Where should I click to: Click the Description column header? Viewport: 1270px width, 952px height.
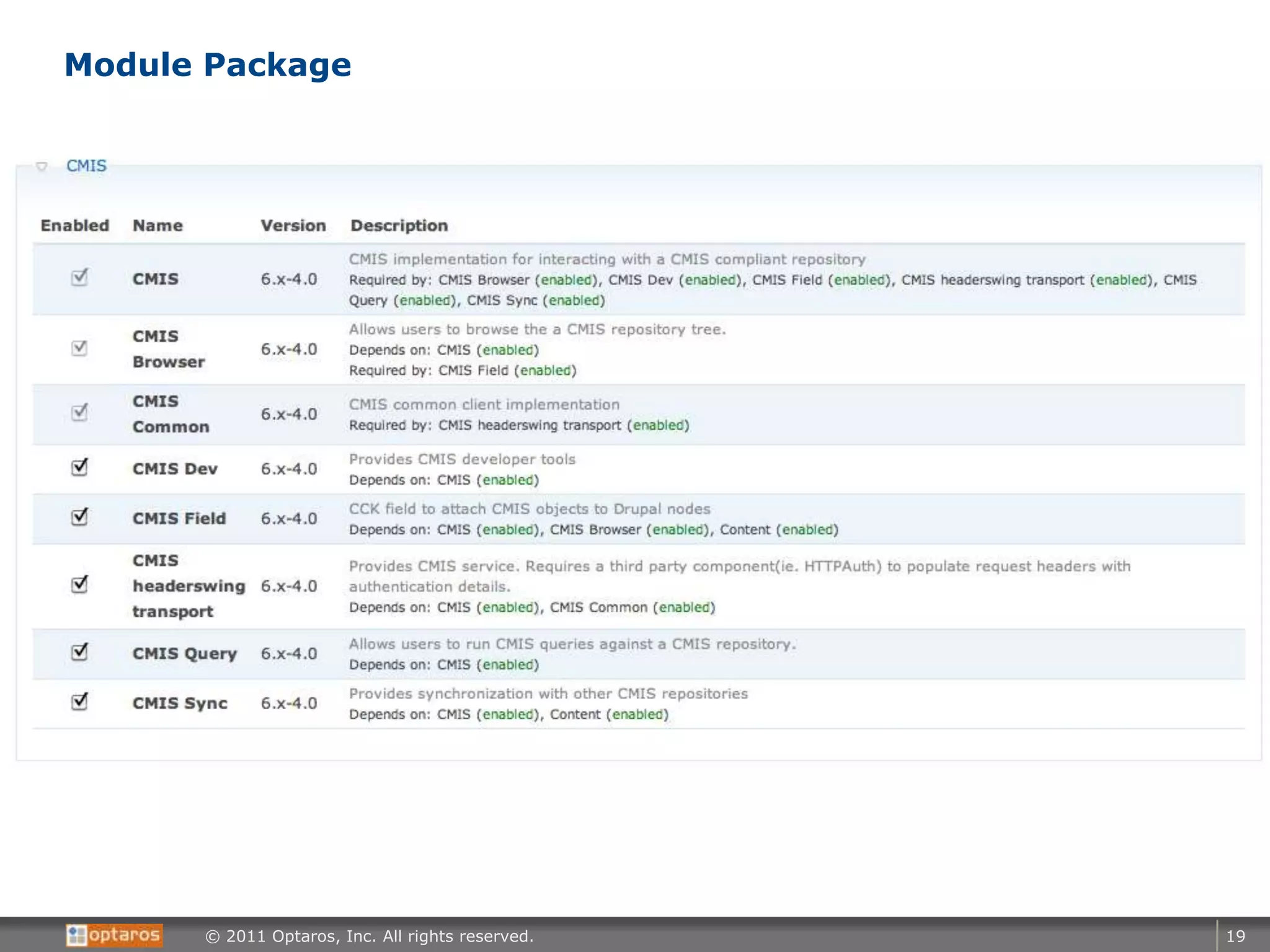pos(399,226)
